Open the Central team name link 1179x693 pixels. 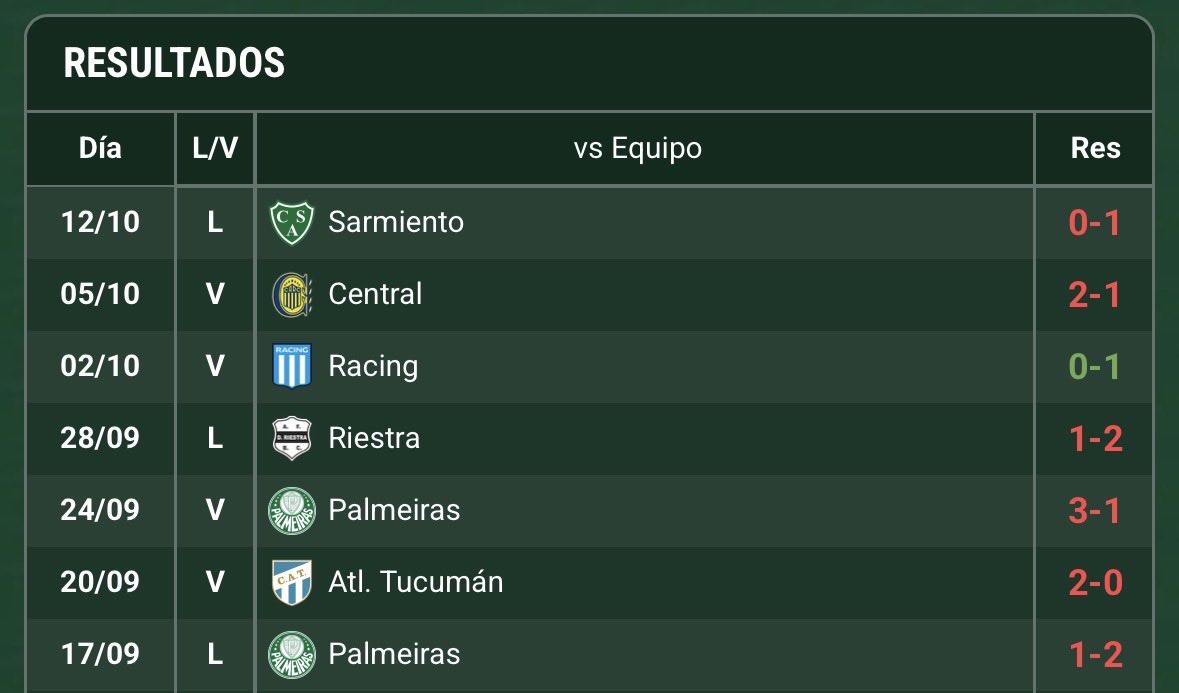click(x=375, y=294)
